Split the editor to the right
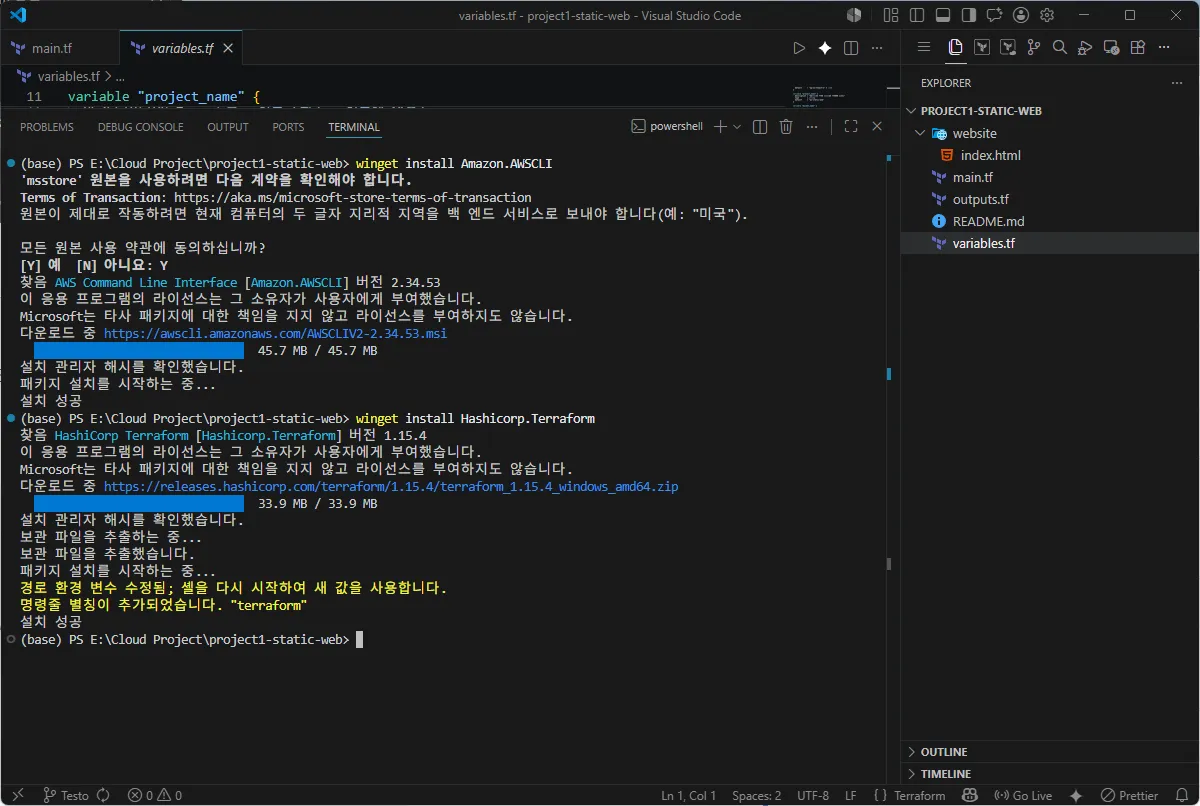This screenshot has height=806, width=1200. [x=851, y=48]
